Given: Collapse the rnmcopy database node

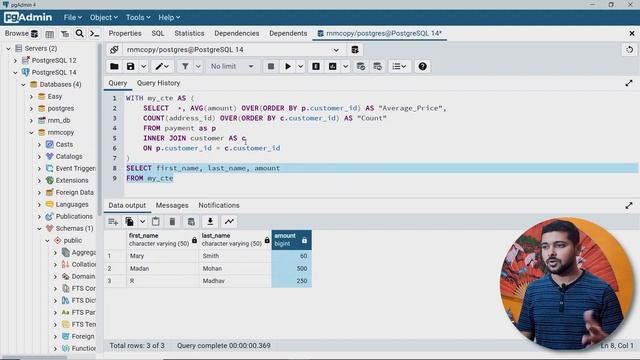Looking at the screenshot, I should [x=31, y=133].
